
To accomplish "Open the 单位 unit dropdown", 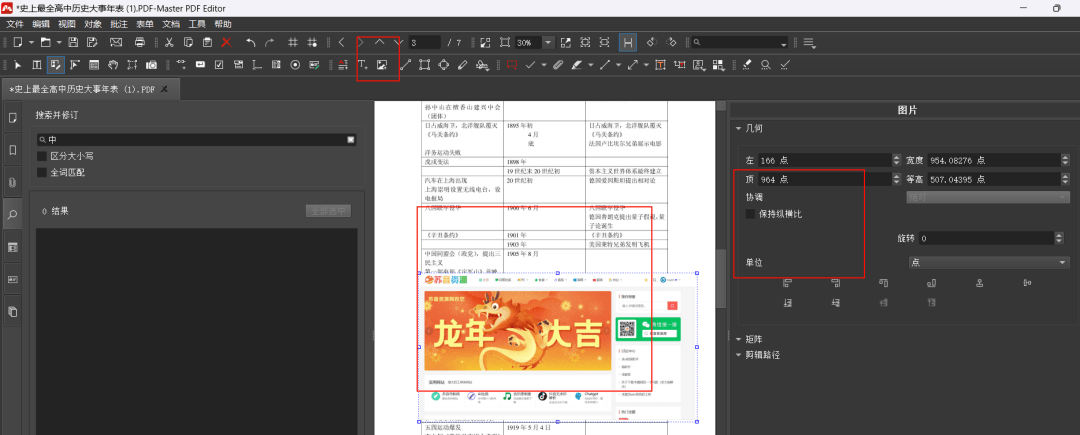I will 987,262.
